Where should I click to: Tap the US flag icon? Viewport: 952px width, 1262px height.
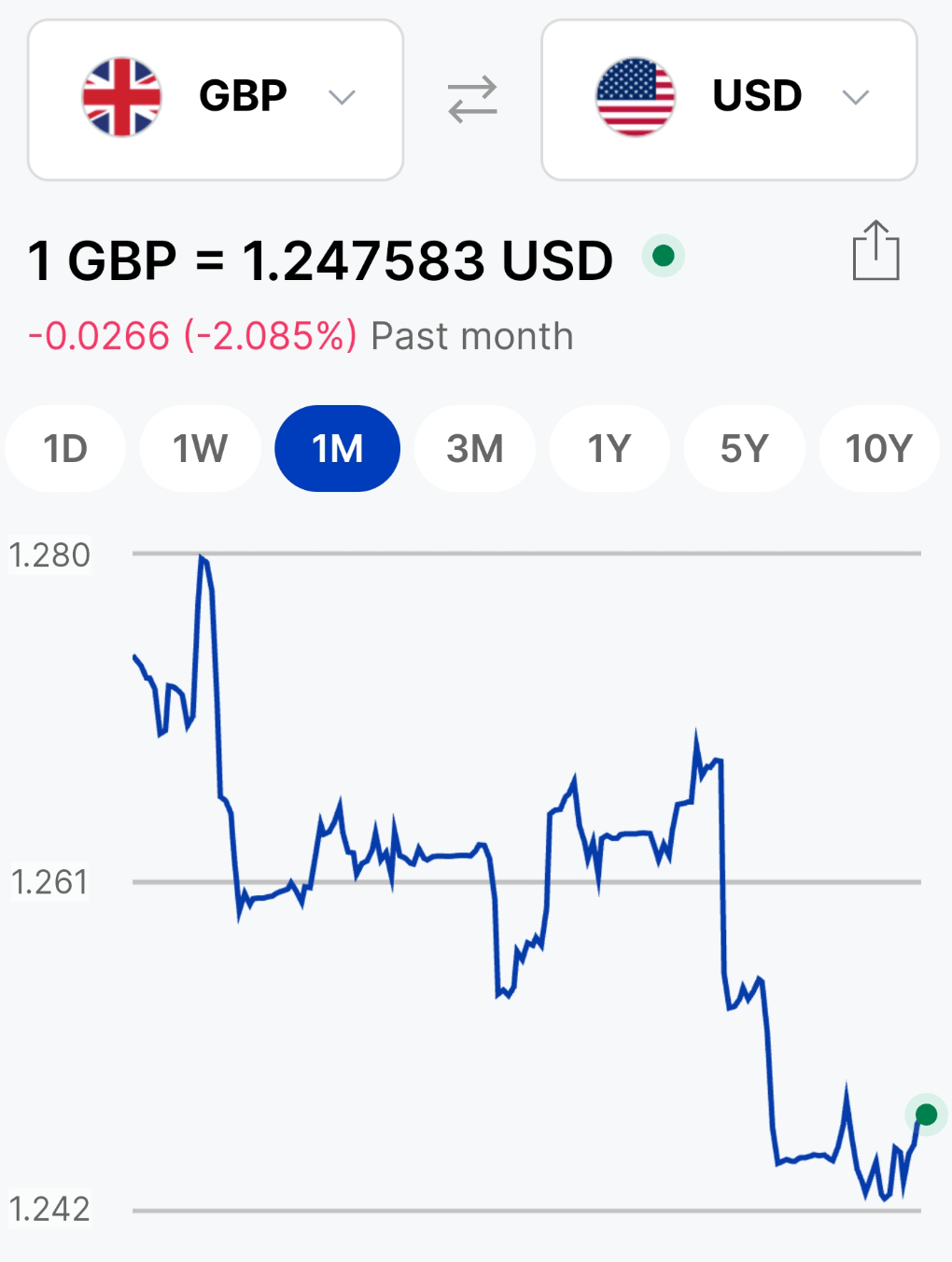[636, 97]
